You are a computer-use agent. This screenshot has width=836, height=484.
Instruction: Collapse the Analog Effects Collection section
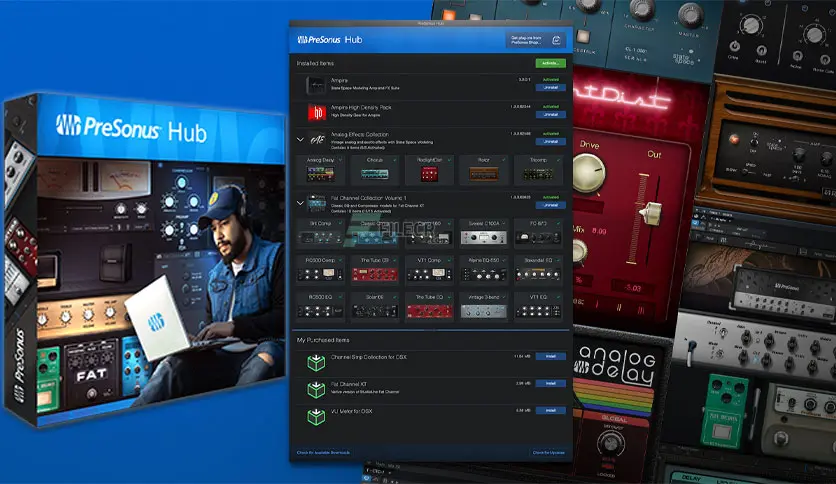tap(301, 140)
